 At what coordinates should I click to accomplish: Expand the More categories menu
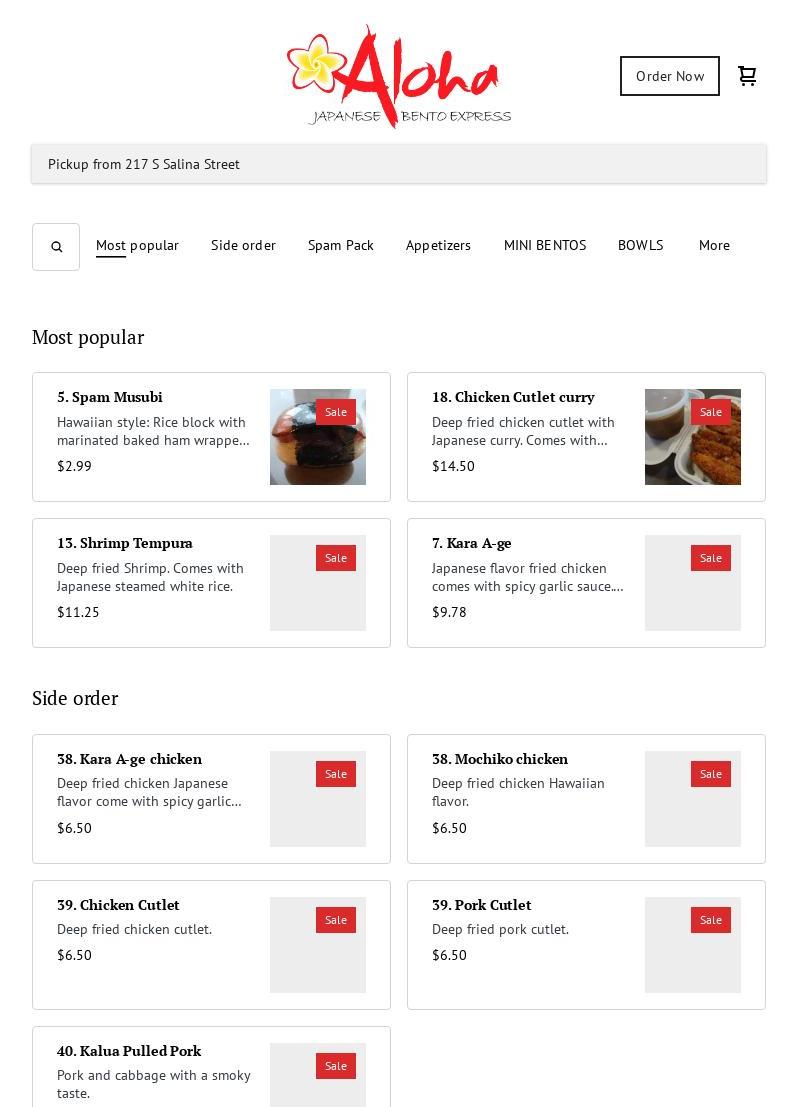coord(714,245)
